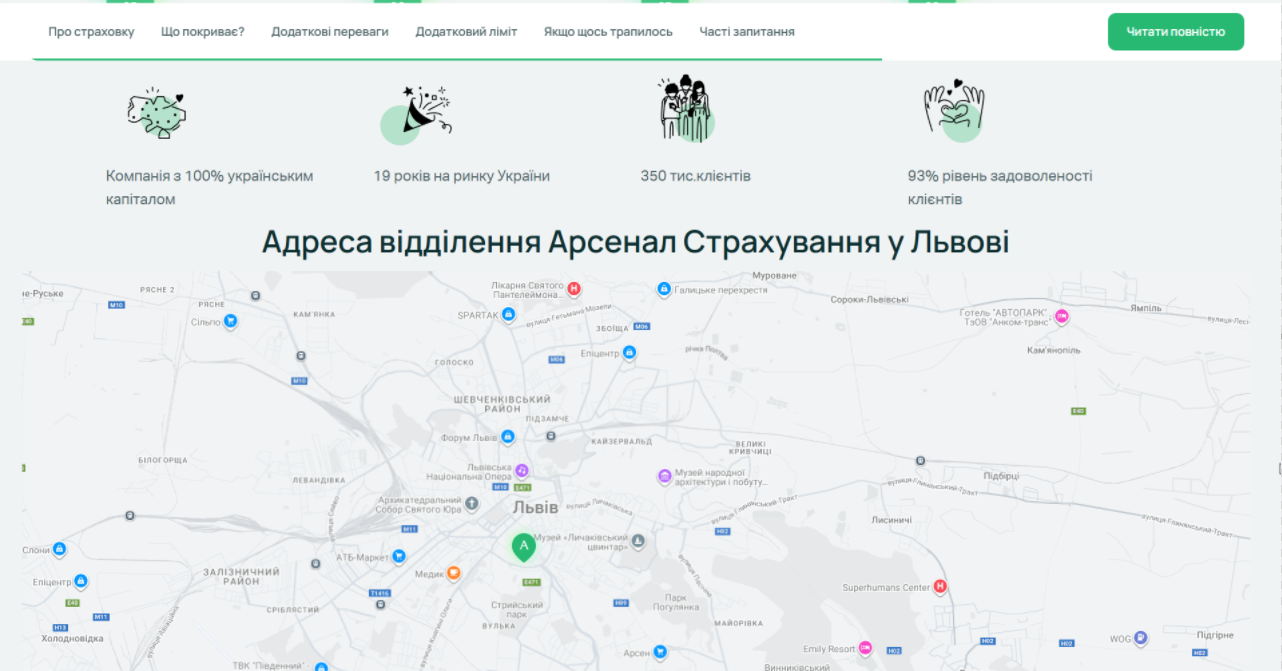Image resolution: width=1282 pixels, height=671 pixels.
Task: Select 'Додатковий ліміт' nav item
Action: (x=466, y=32)
